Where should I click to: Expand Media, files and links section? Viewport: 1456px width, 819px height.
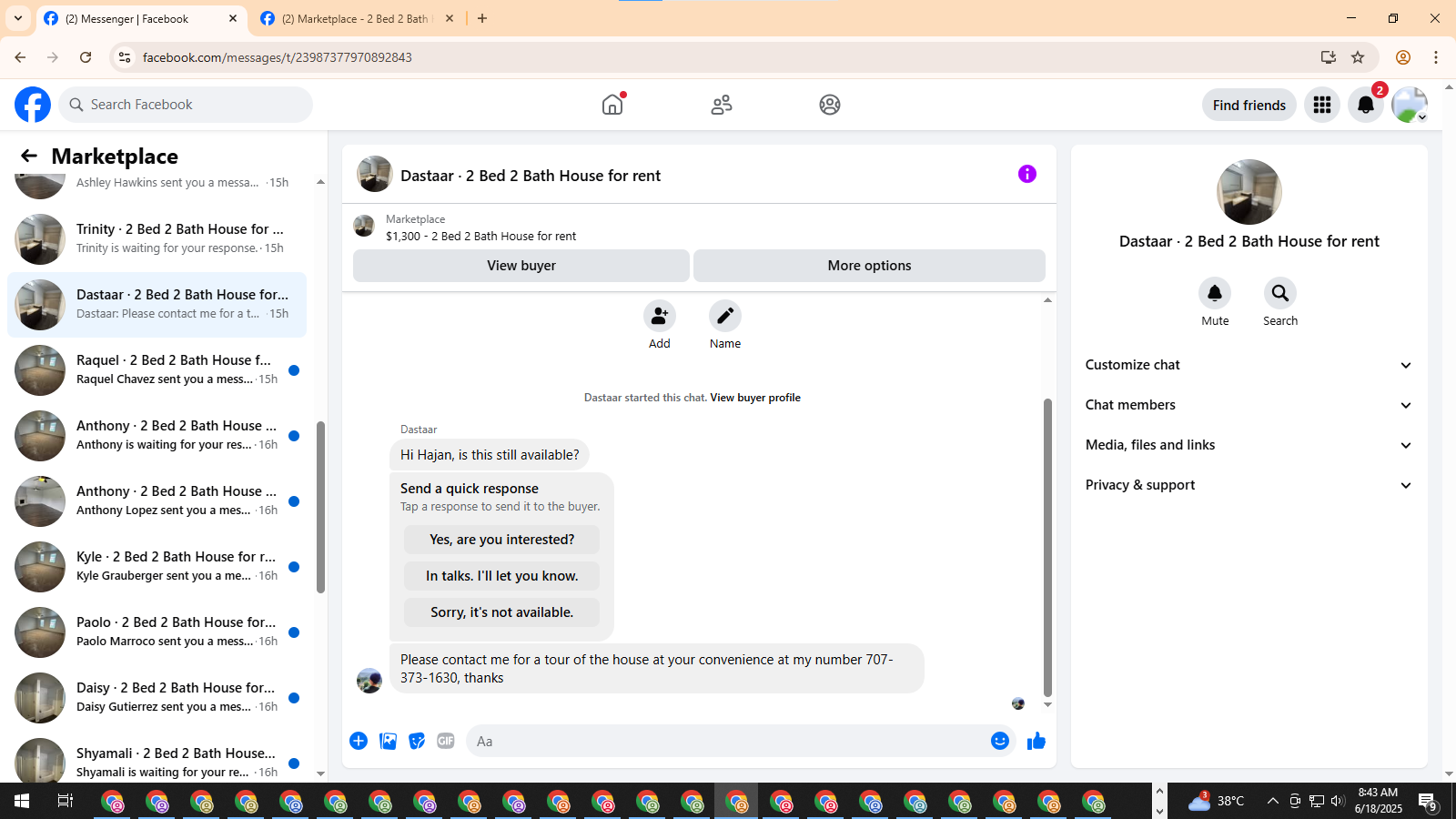[1249, 445]
